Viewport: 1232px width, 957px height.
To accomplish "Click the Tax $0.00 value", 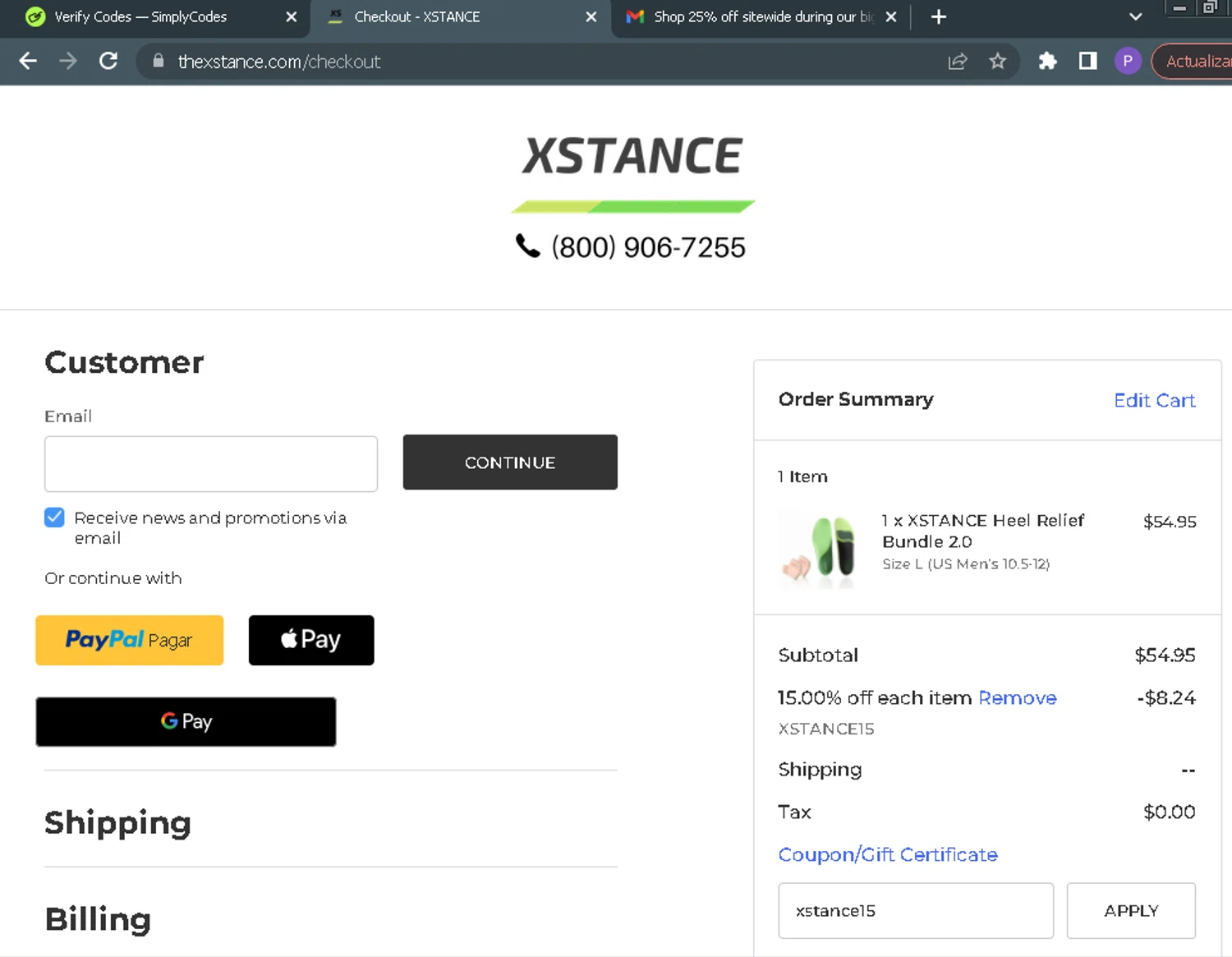I will tap(1170, 812).
